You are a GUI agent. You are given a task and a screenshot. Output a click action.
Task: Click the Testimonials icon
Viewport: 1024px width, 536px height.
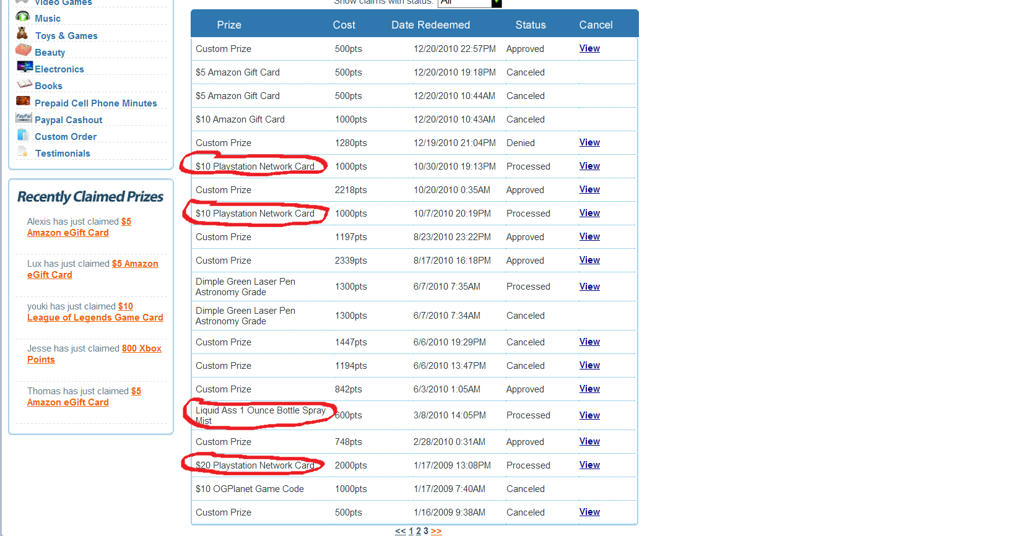(x=23, y=153)
